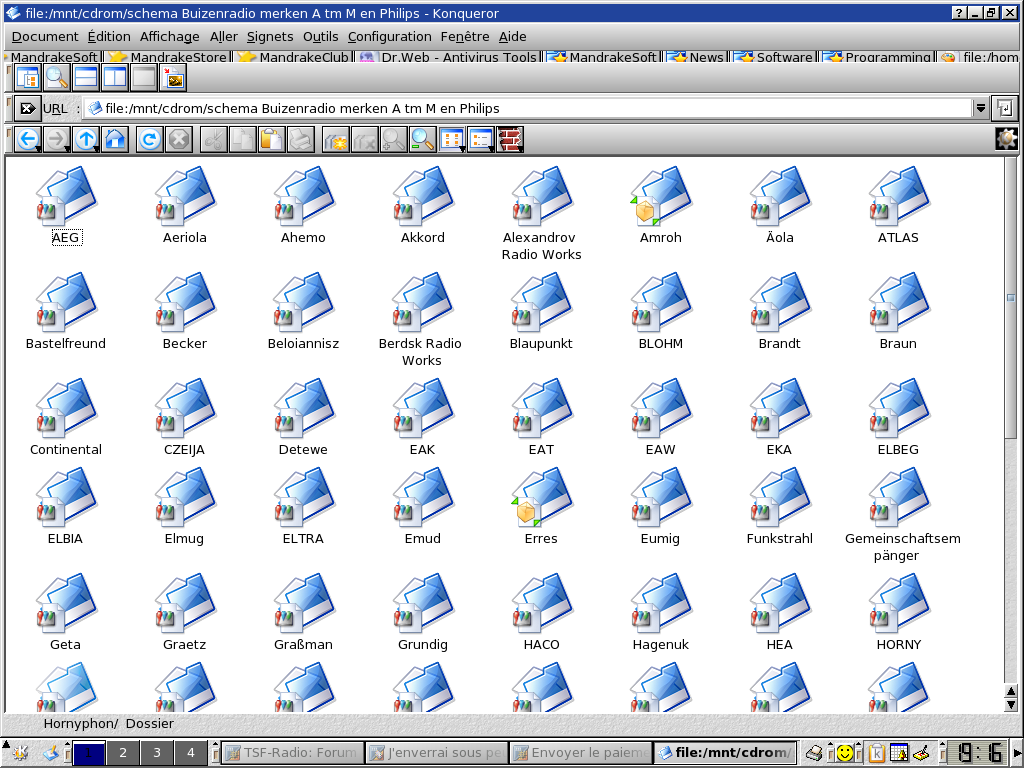Viewport: 1024px width, 768px height.
Task: Select the Blaupunkt folder
Action: pos(541,311)
